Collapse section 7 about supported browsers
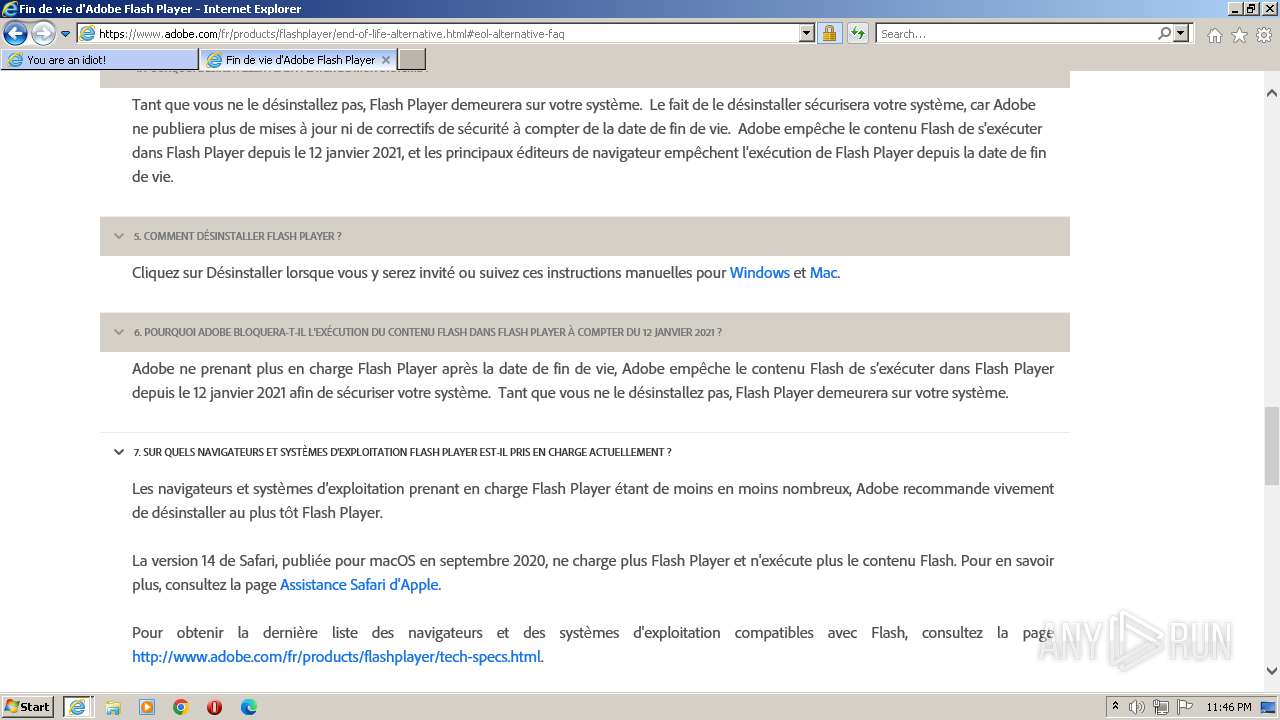The height and width of the screenshot is (720, 1280). tap(119, 452)
